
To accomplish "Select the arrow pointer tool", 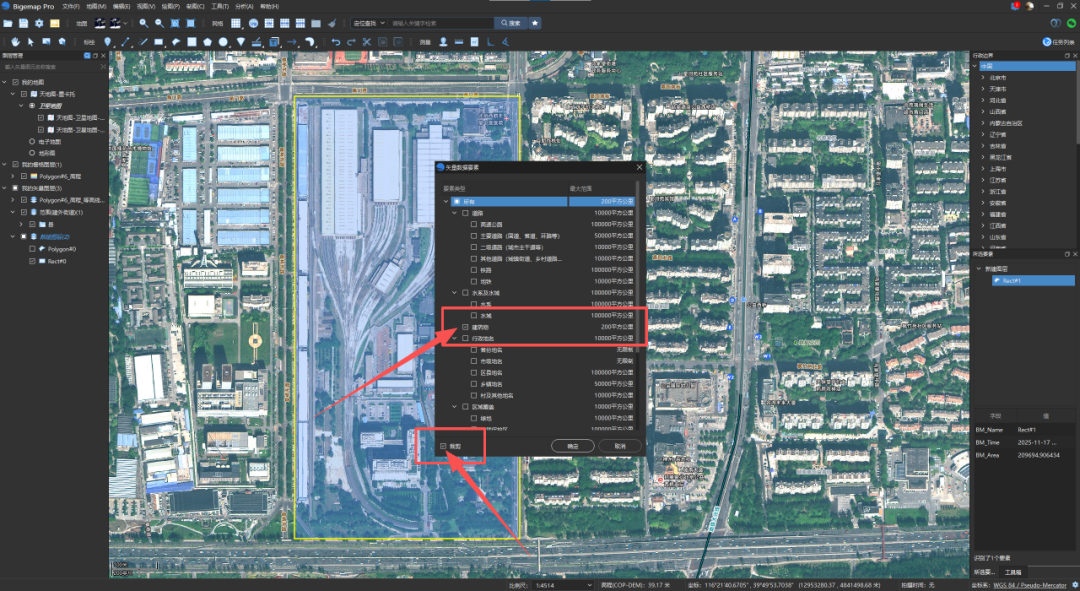I will (x=31, y=42).
